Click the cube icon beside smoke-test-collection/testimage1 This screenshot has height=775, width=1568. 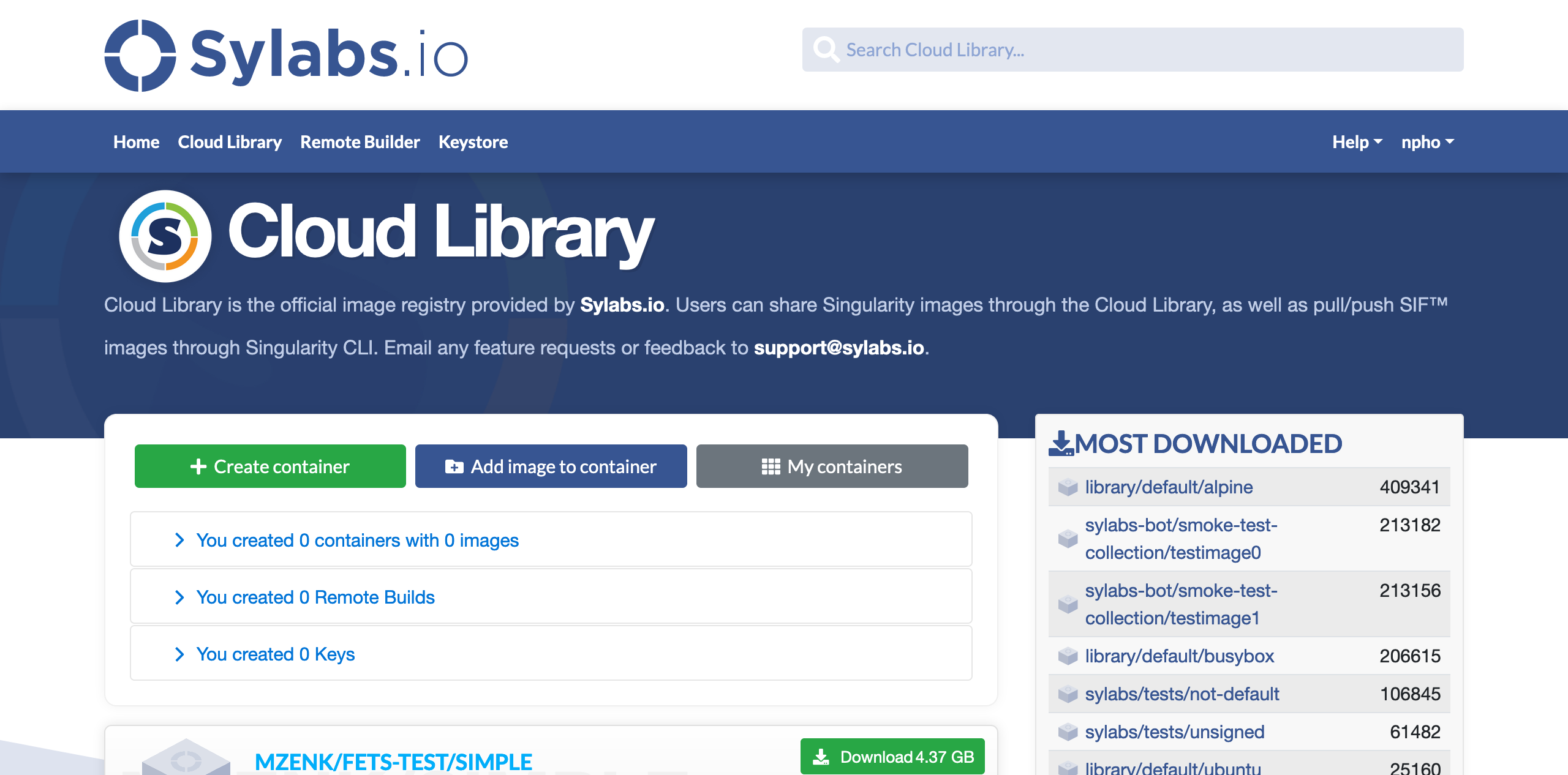(1068, 604)
